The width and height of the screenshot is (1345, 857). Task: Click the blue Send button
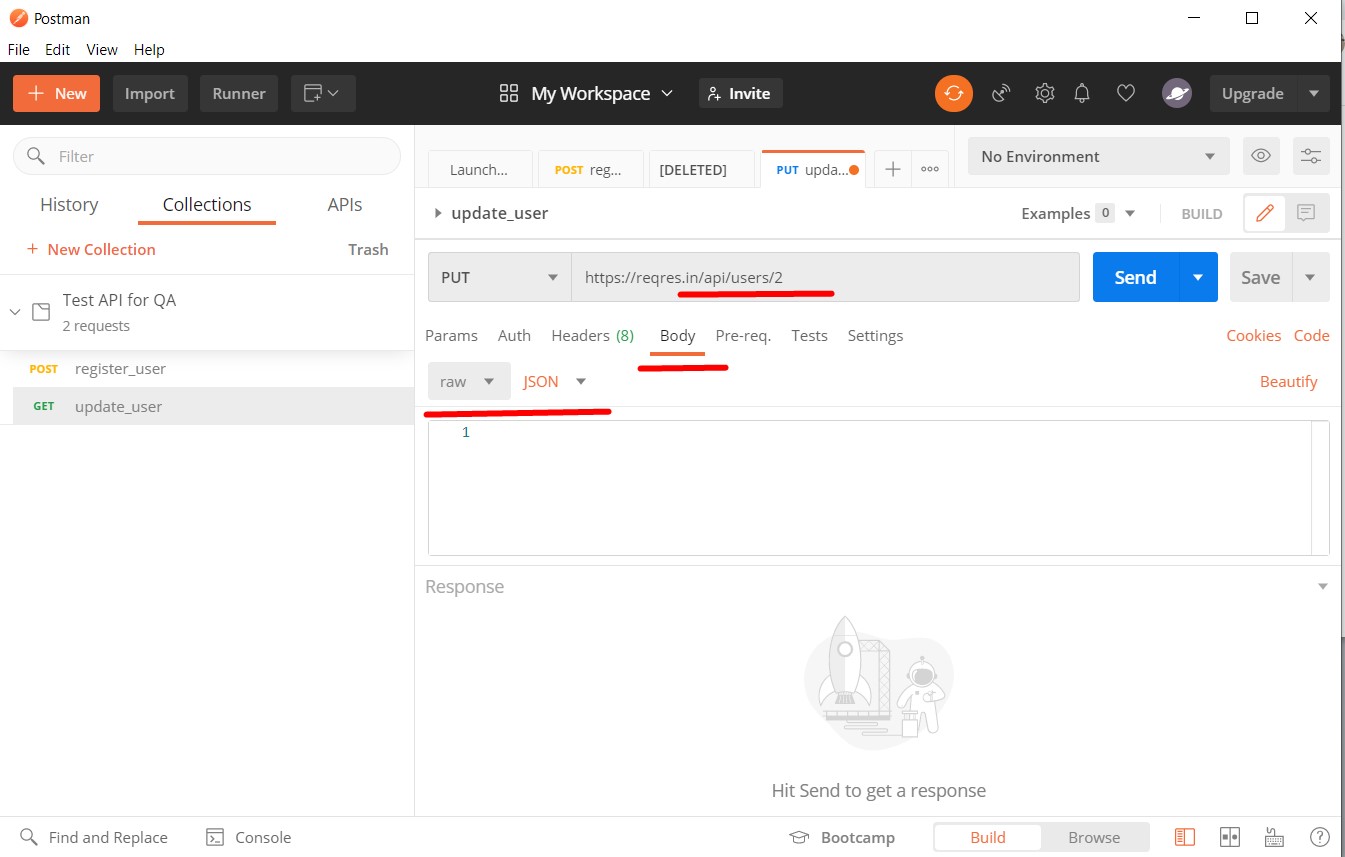click(x=1135, y=277)
